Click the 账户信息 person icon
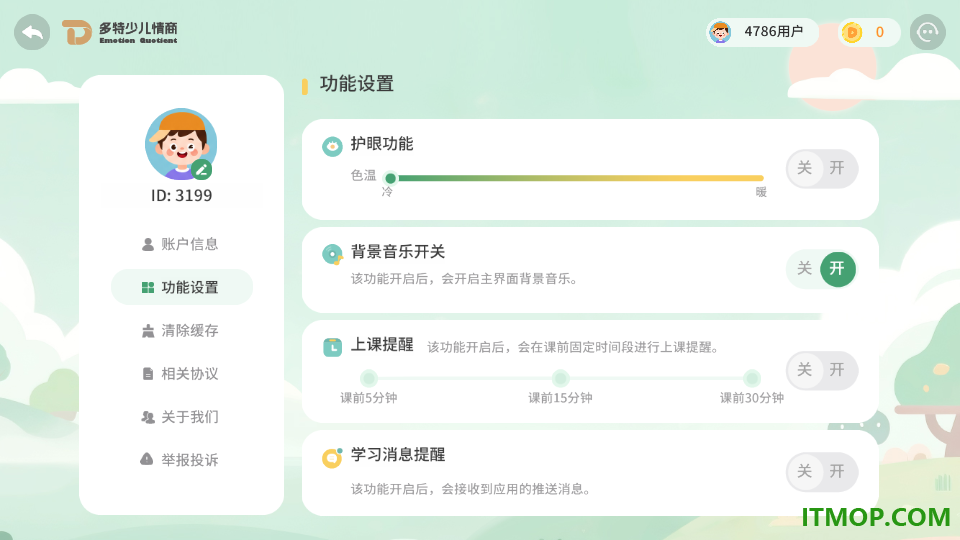 (148, 244)
